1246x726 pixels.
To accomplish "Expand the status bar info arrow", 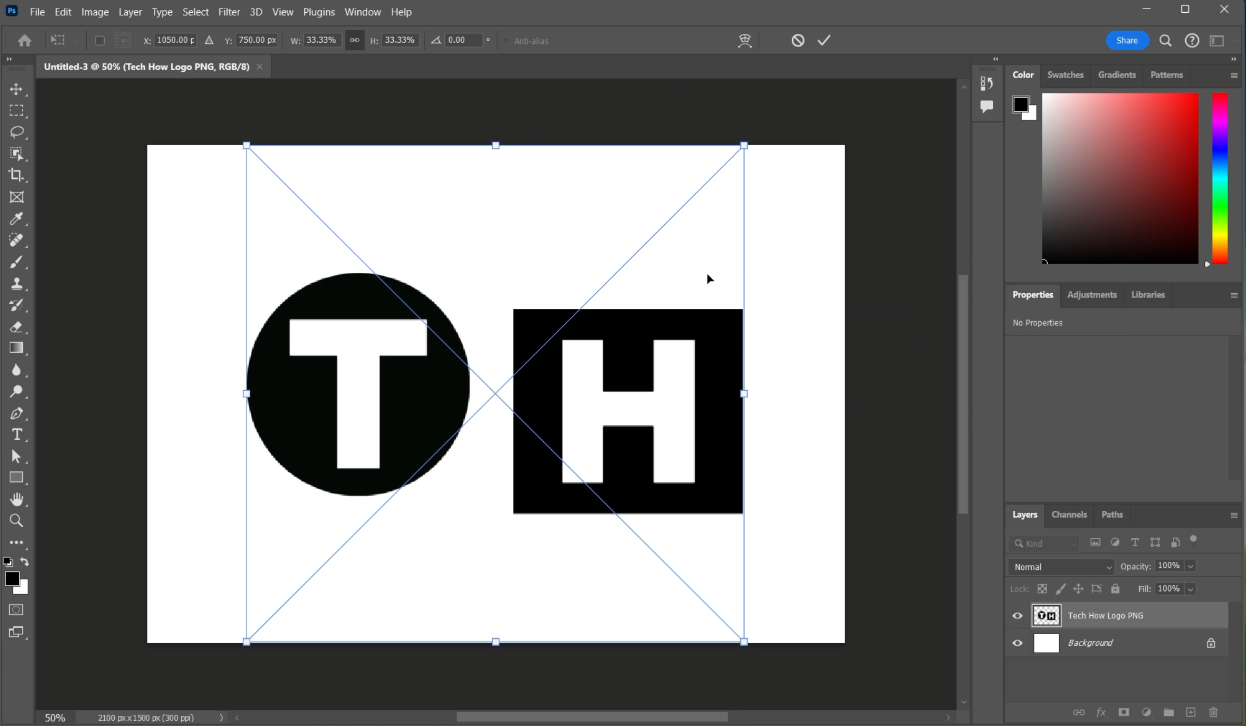I will click(x=221, y=718).
